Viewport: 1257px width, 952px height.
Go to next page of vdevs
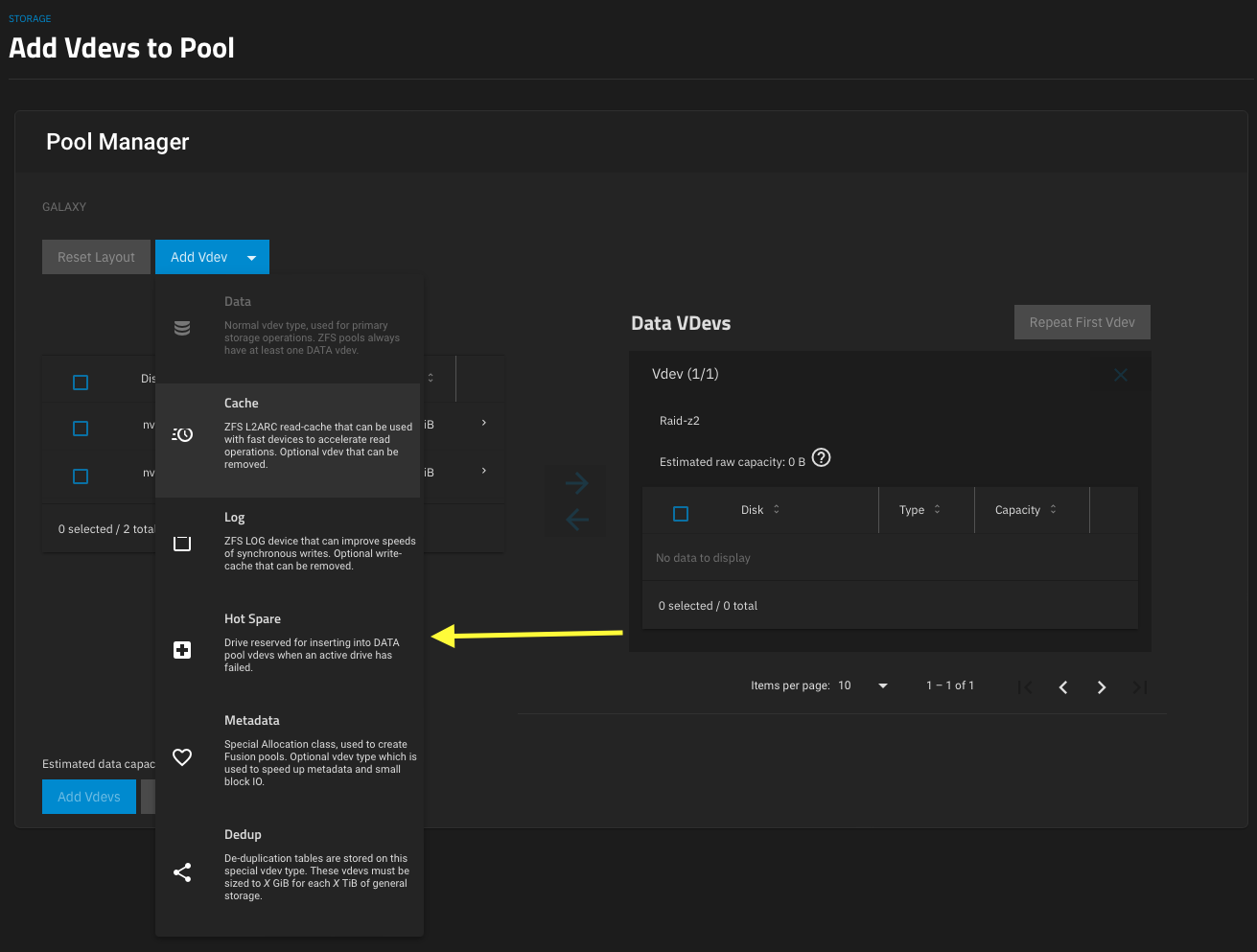[1102, 686]
